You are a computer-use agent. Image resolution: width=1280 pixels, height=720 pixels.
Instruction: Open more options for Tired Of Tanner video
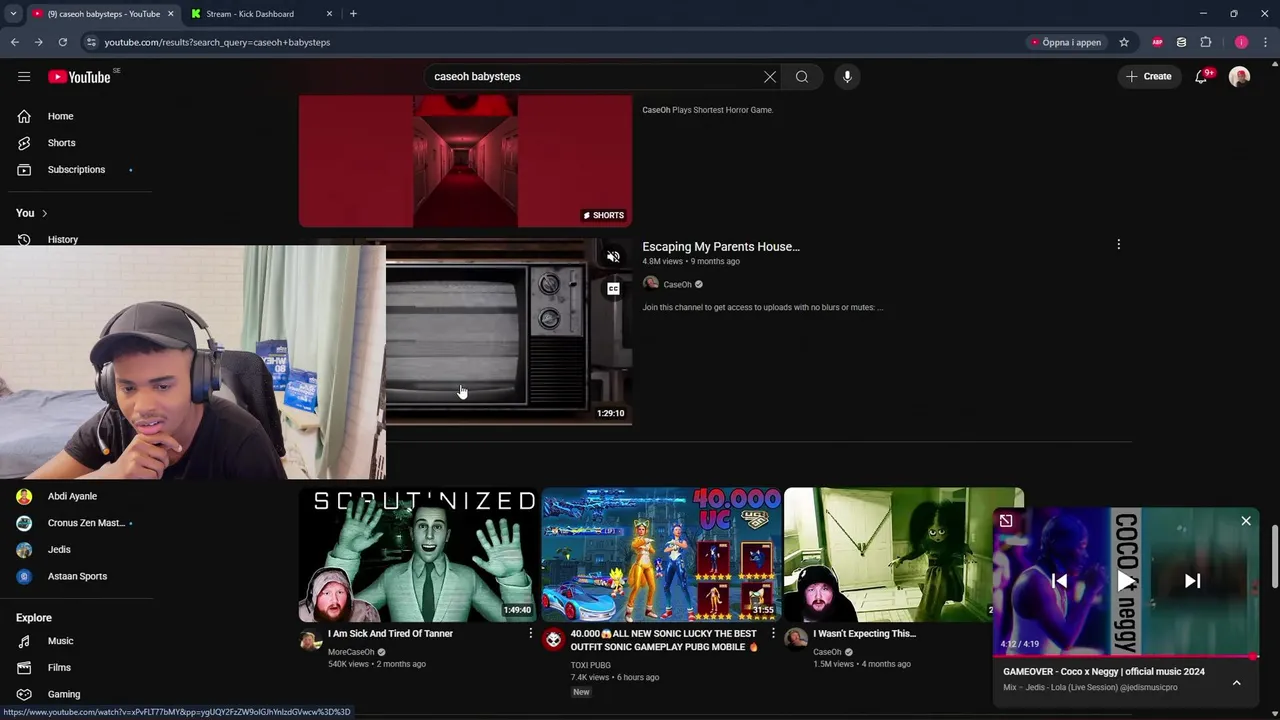[530, 633]
